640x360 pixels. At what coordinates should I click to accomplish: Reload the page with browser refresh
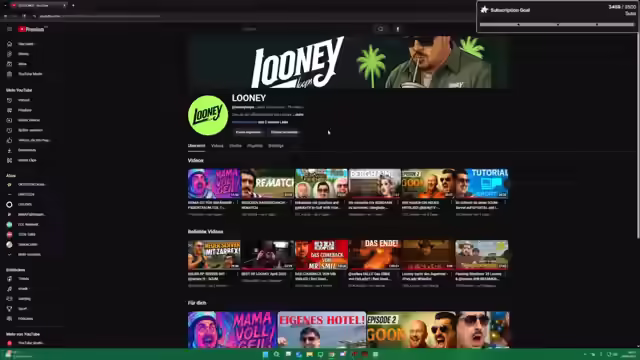point(24,16)
